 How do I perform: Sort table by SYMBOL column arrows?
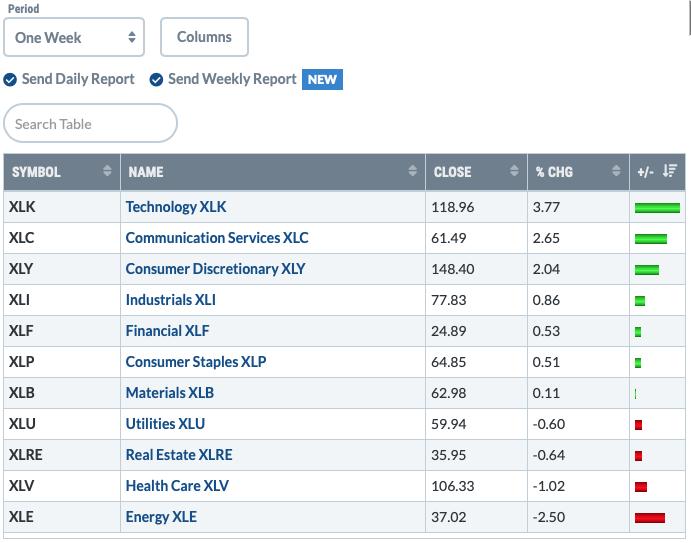[x=107, y=171]
